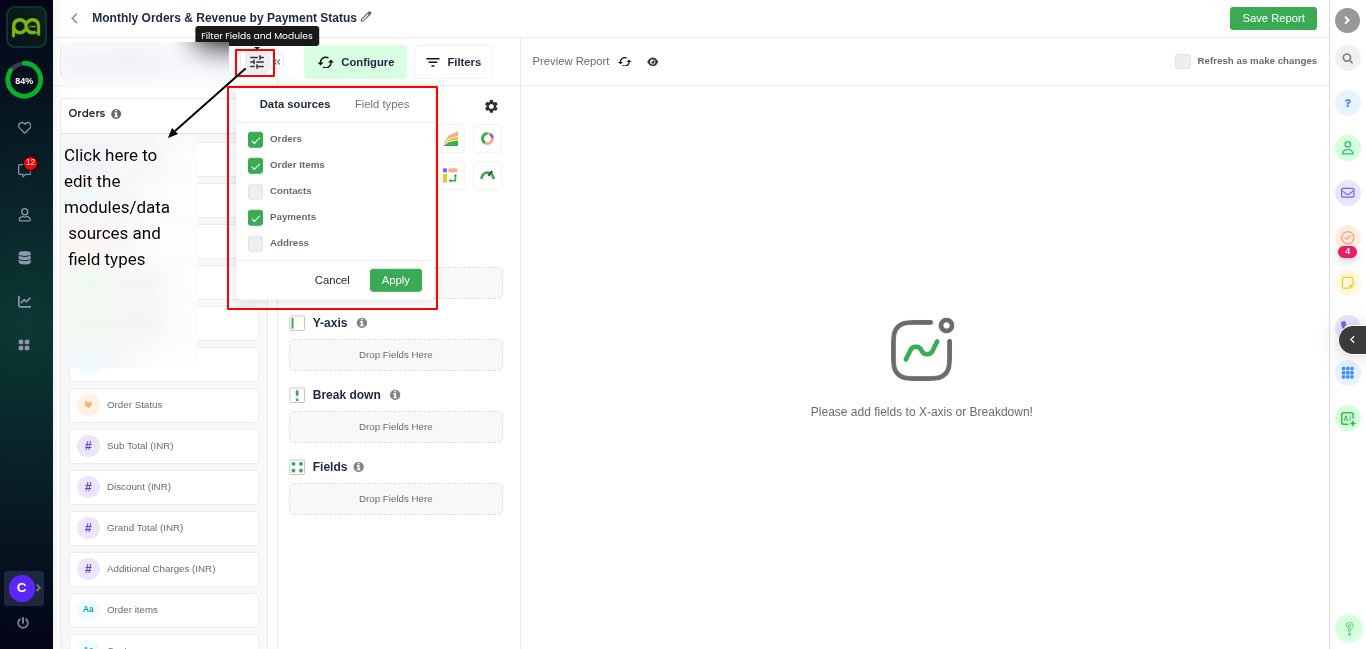Select the donut chart type icon
Image resolution: width=1366 pixels, height=649 pixels.
(x=487, y=138)
